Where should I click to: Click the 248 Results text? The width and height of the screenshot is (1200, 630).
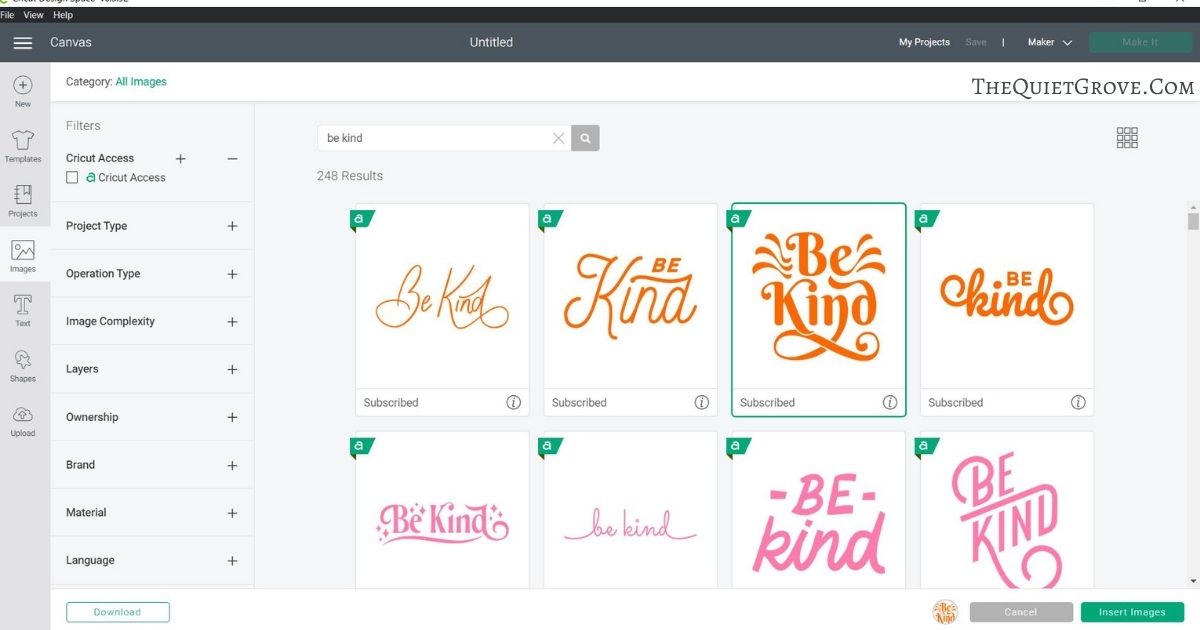(x=350, y=176)
